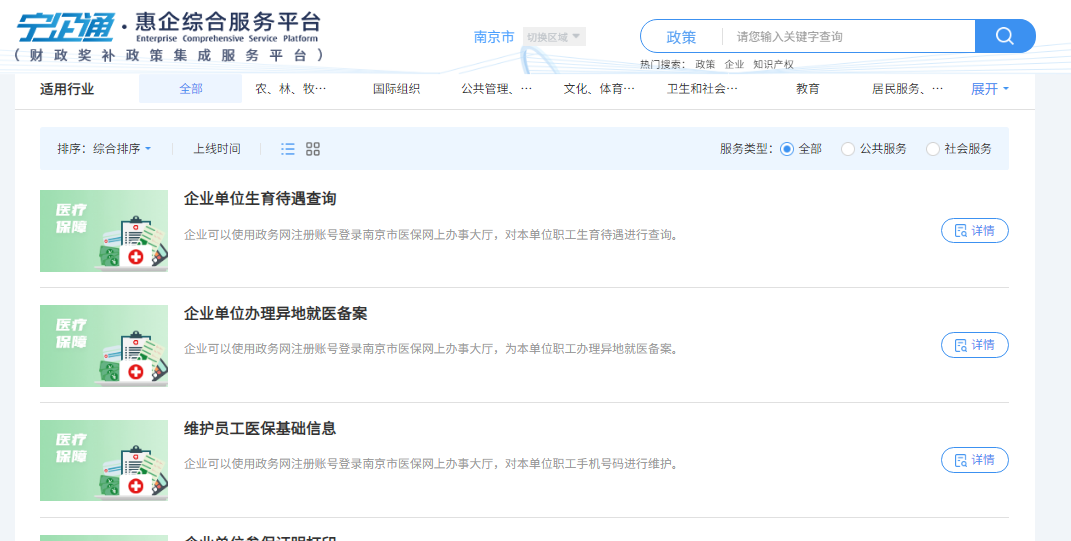1071x541 pixels.
Task: Select the 全部 service type radio
Action: (x=787, y=149)
